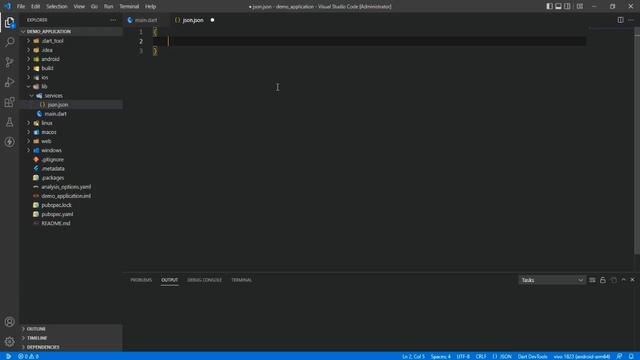Click the VS Code logo icon
640x360 pixels.
point(8,6)
